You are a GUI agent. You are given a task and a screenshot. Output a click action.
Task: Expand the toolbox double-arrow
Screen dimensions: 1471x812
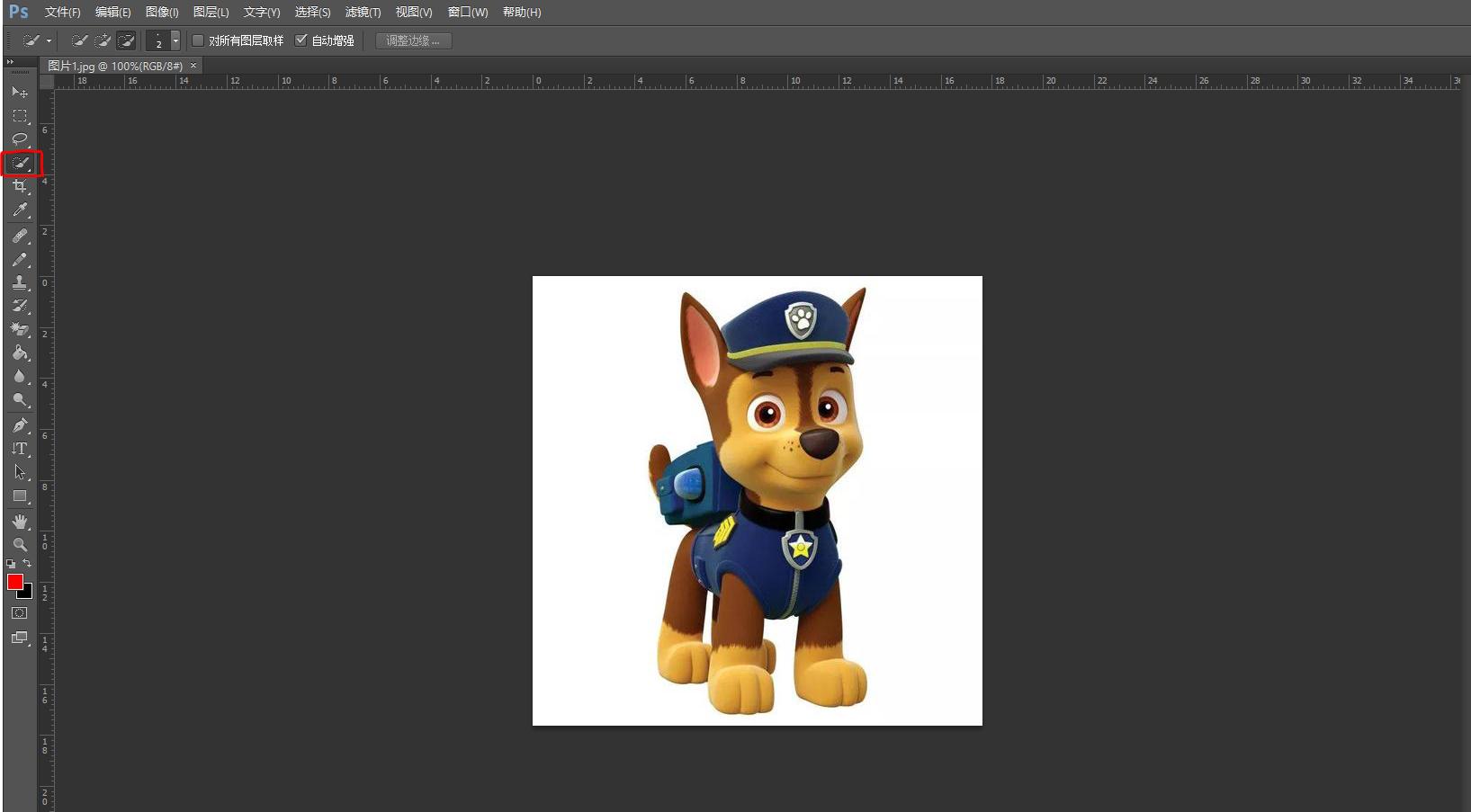coord(10,62)
